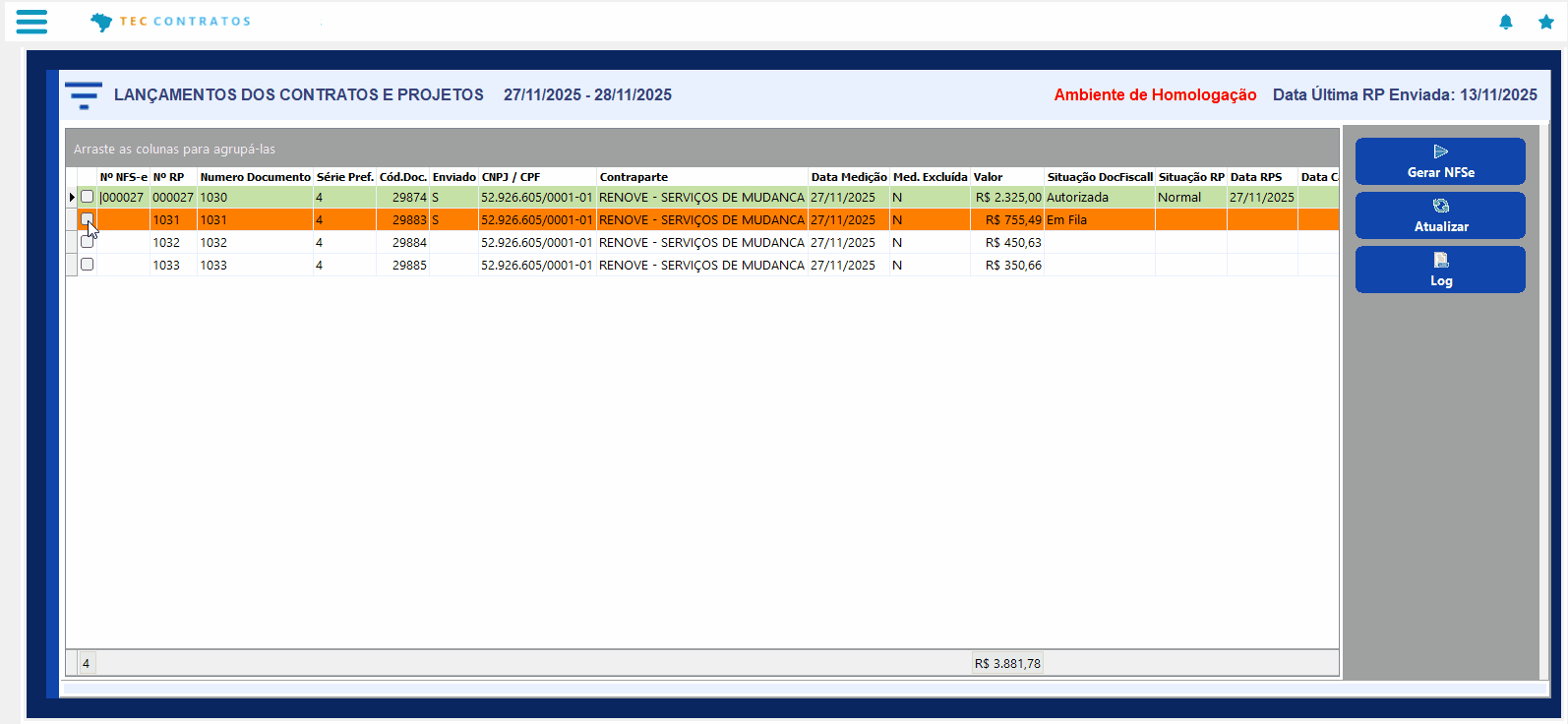Click the Nº RP cell '1033'
The width and height of the screenshot is (1568, 724).
[x=173, y=265]
